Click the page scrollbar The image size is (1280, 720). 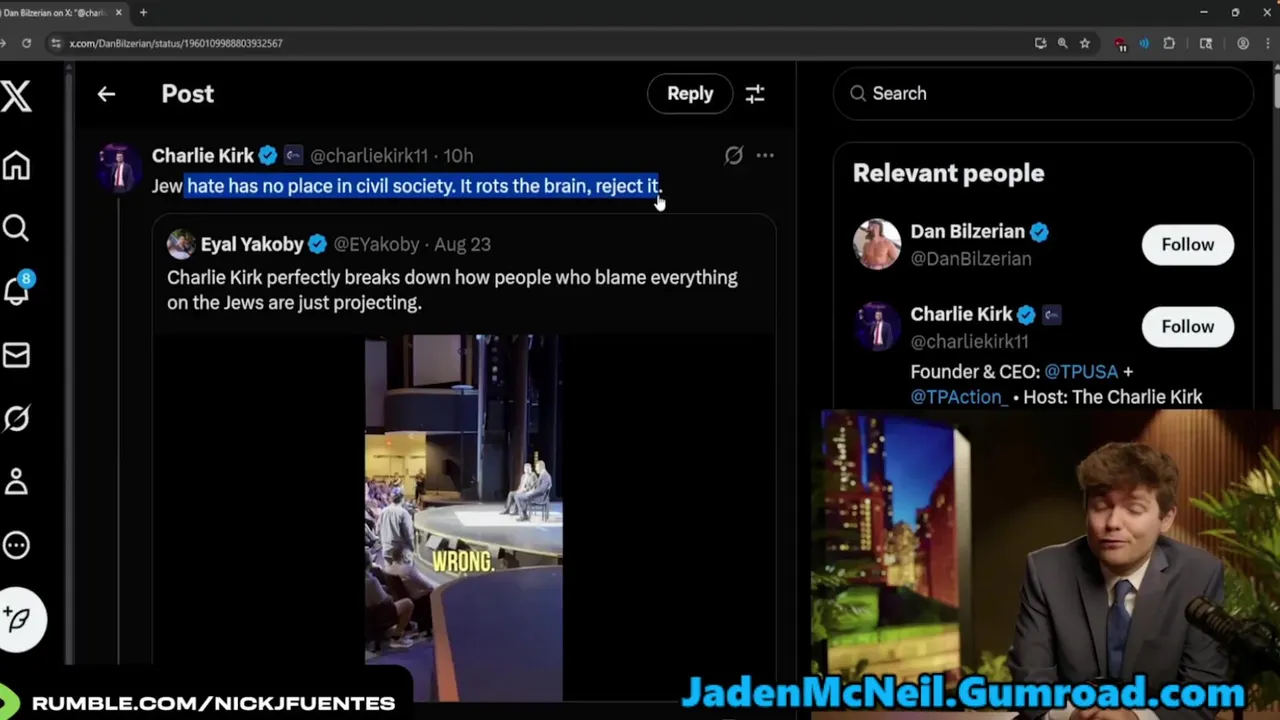click(x=1276, y=90)
